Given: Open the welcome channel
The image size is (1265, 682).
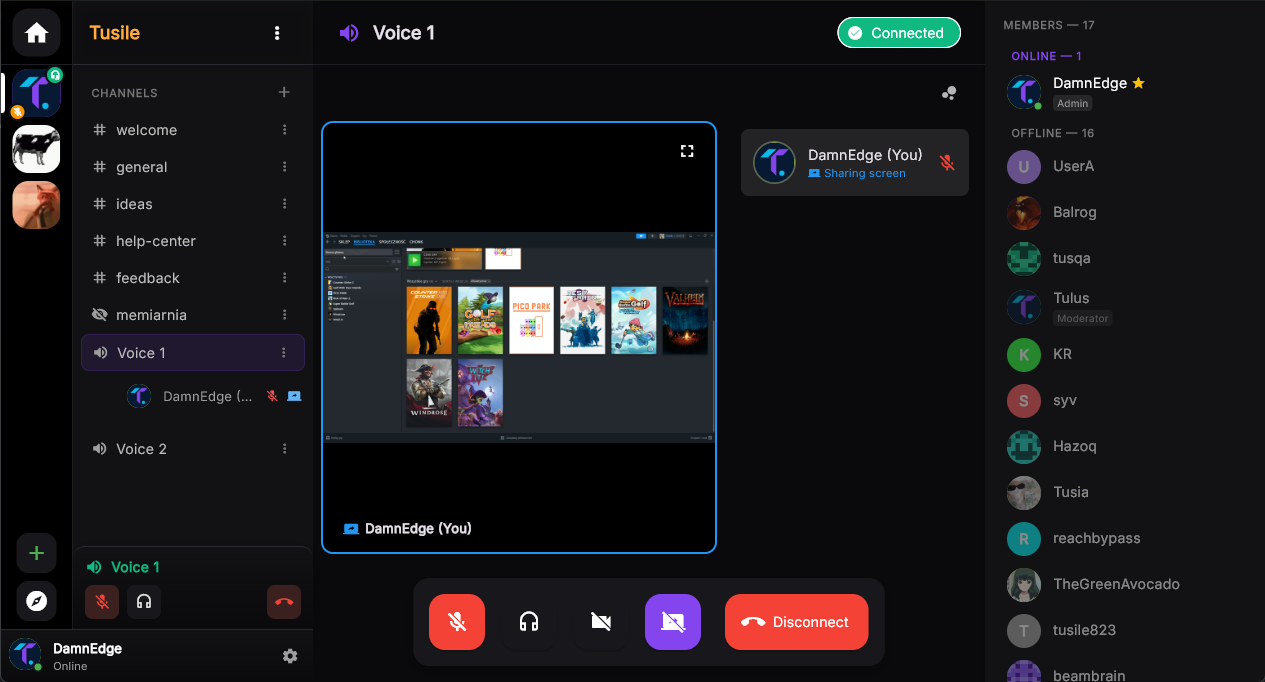Looking at the screenshot, I should click(192, 130).
